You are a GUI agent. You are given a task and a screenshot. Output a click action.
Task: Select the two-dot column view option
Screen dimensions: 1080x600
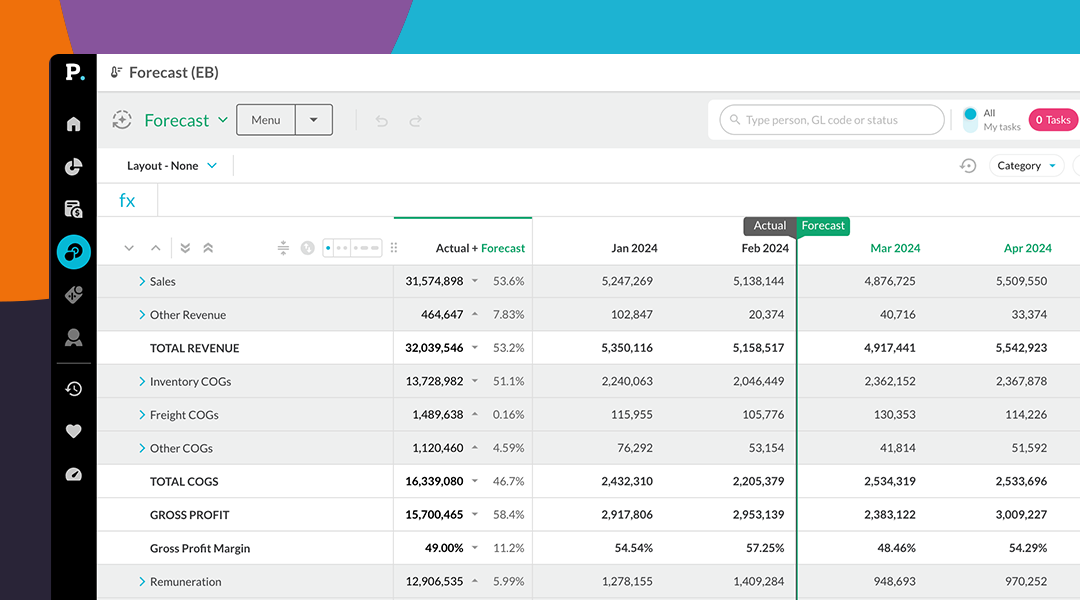point(342,248)
